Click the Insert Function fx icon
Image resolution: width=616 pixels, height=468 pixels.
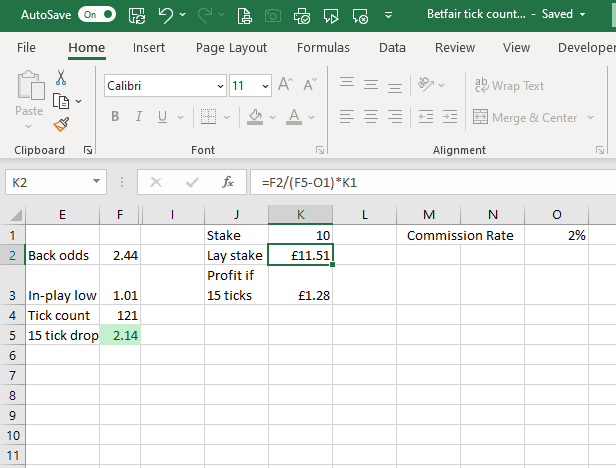(x=228, y=182)
